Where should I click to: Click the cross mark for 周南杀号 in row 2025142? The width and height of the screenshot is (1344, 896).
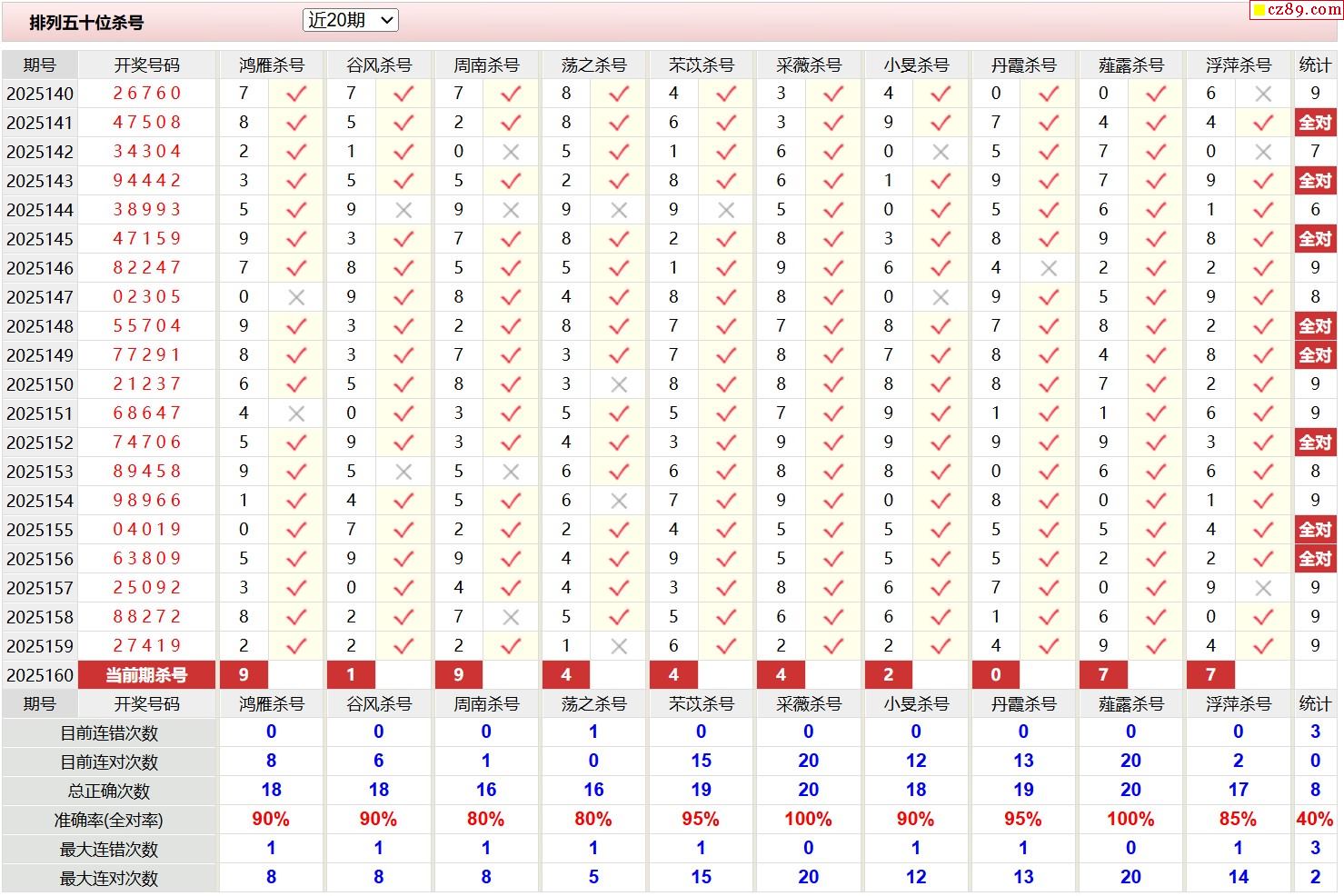coord(511,152)
